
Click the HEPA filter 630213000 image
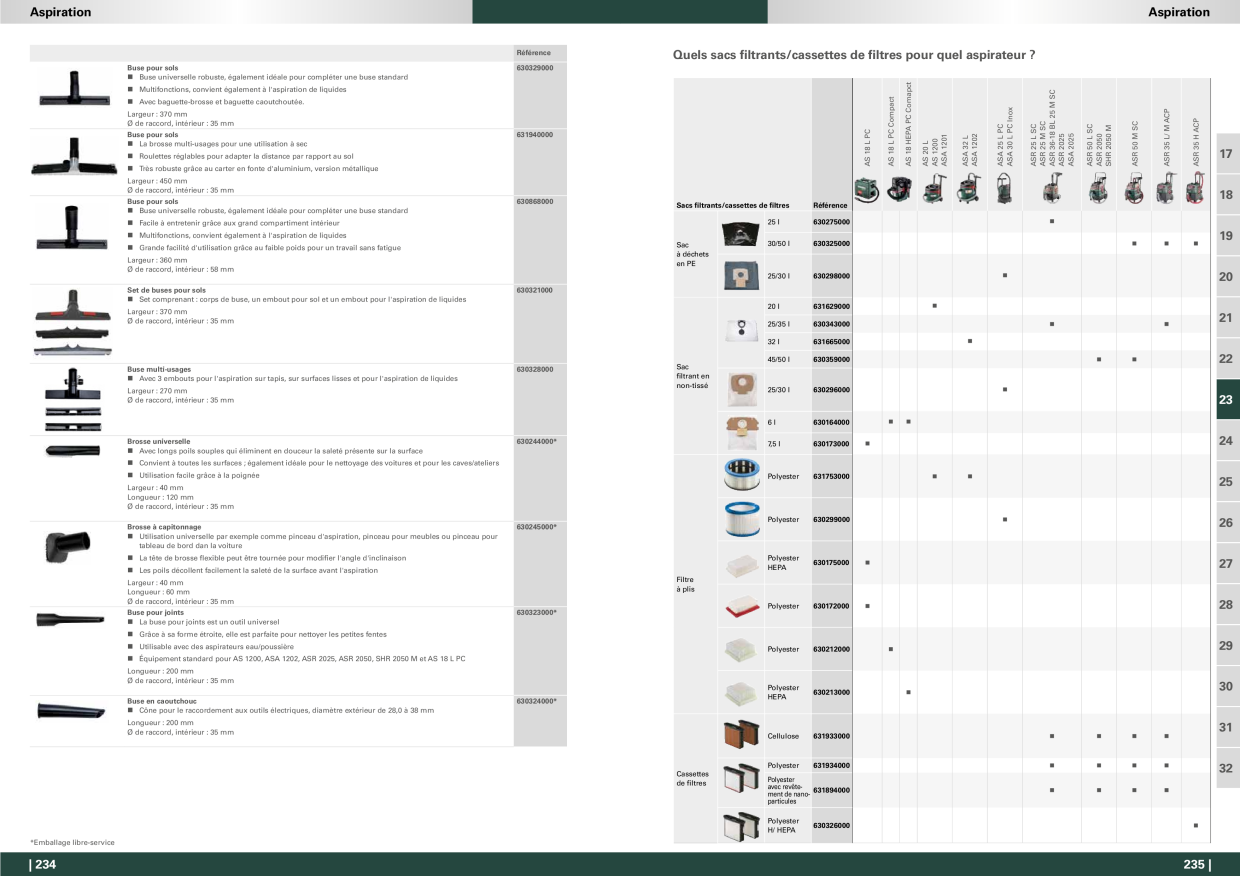coord(741,692)
